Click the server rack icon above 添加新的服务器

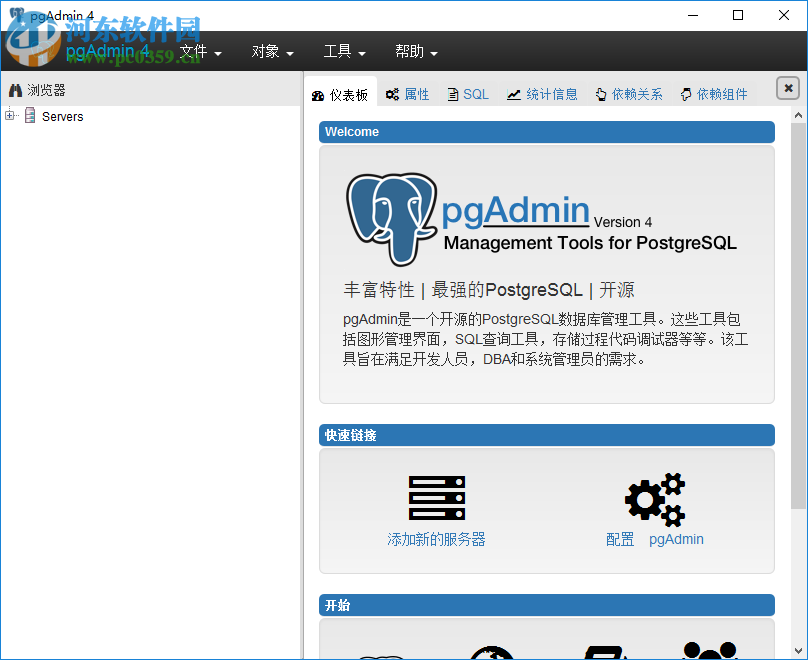[437, 497]
